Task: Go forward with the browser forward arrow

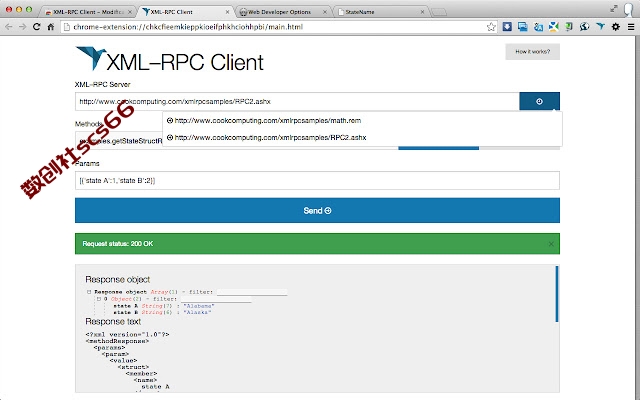Action: click(22, 27)
